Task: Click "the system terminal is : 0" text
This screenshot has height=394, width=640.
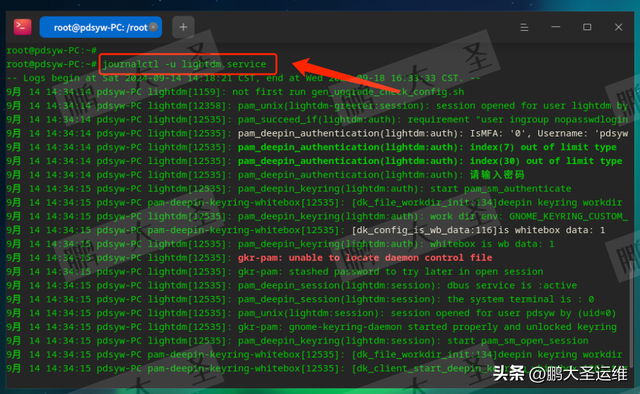Action: click(521, 299)
